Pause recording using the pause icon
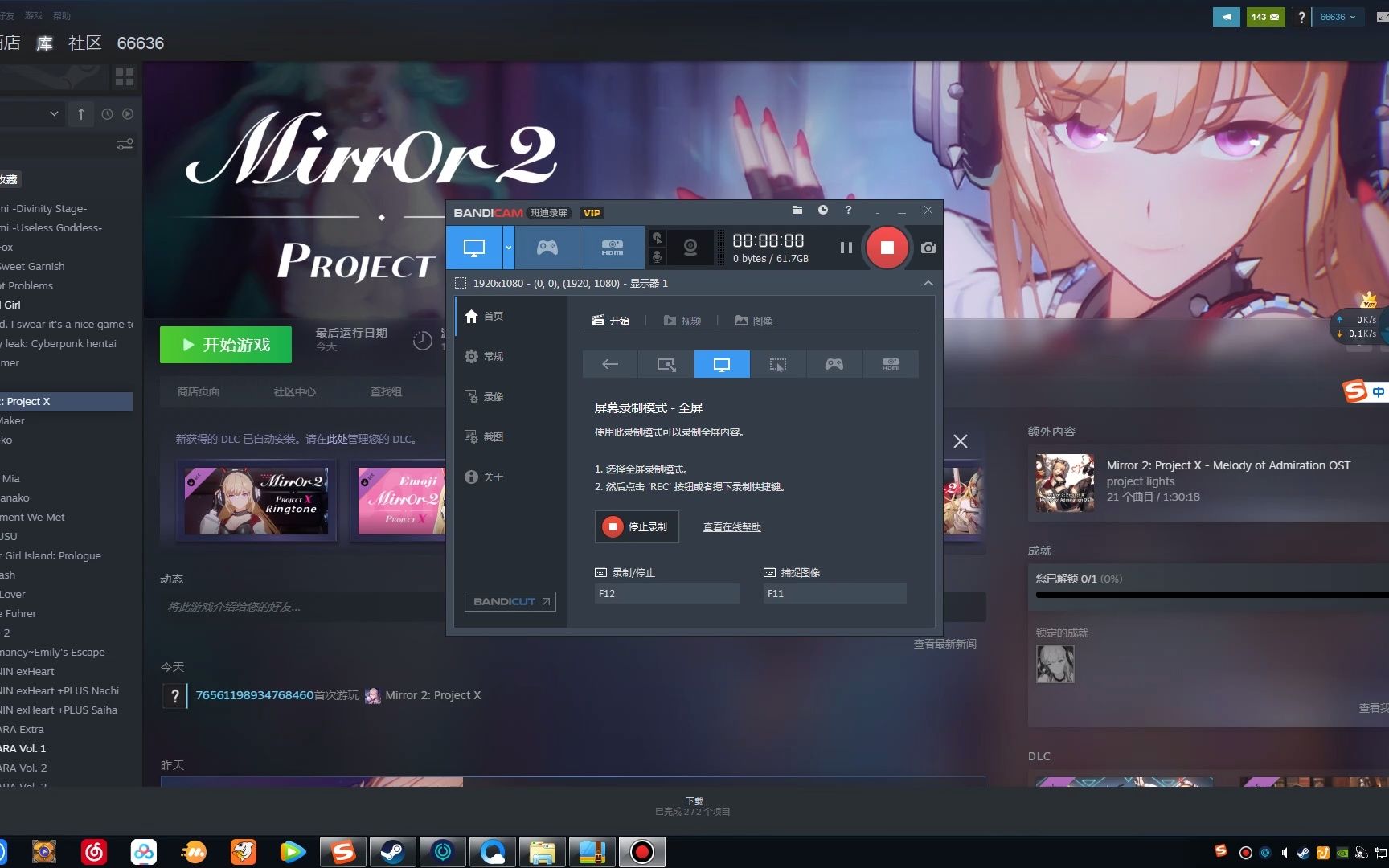Image resolution: width=1389 pixels, height=868 pixels. click(846, 248)
